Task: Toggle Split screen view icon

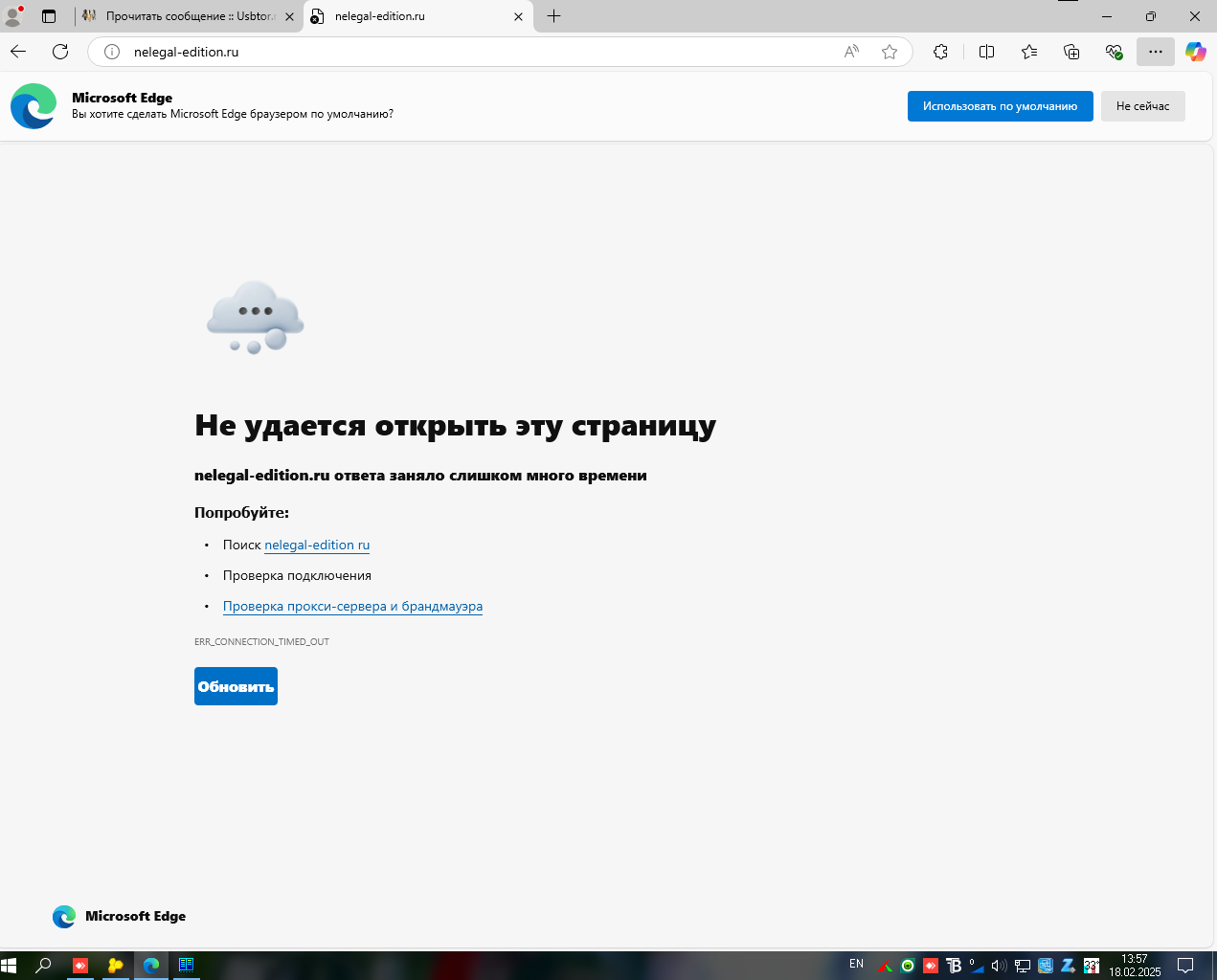Action: pos(986,52)
